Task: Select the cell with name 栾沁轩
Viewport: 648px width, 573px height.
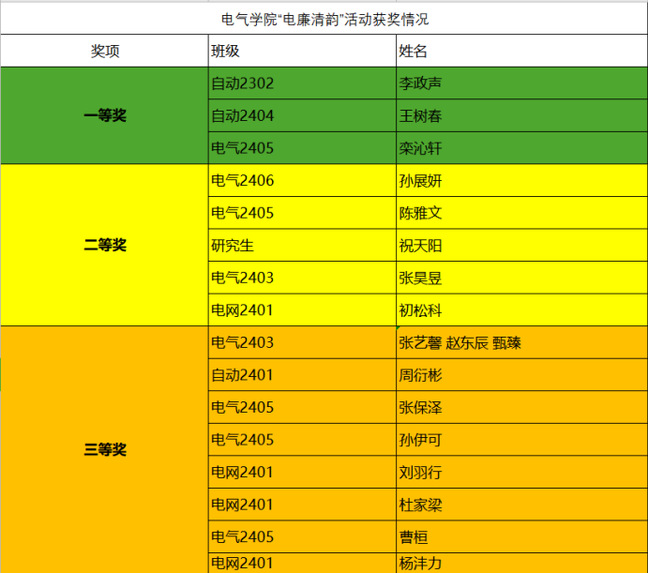Action: (x=520, y=148)
